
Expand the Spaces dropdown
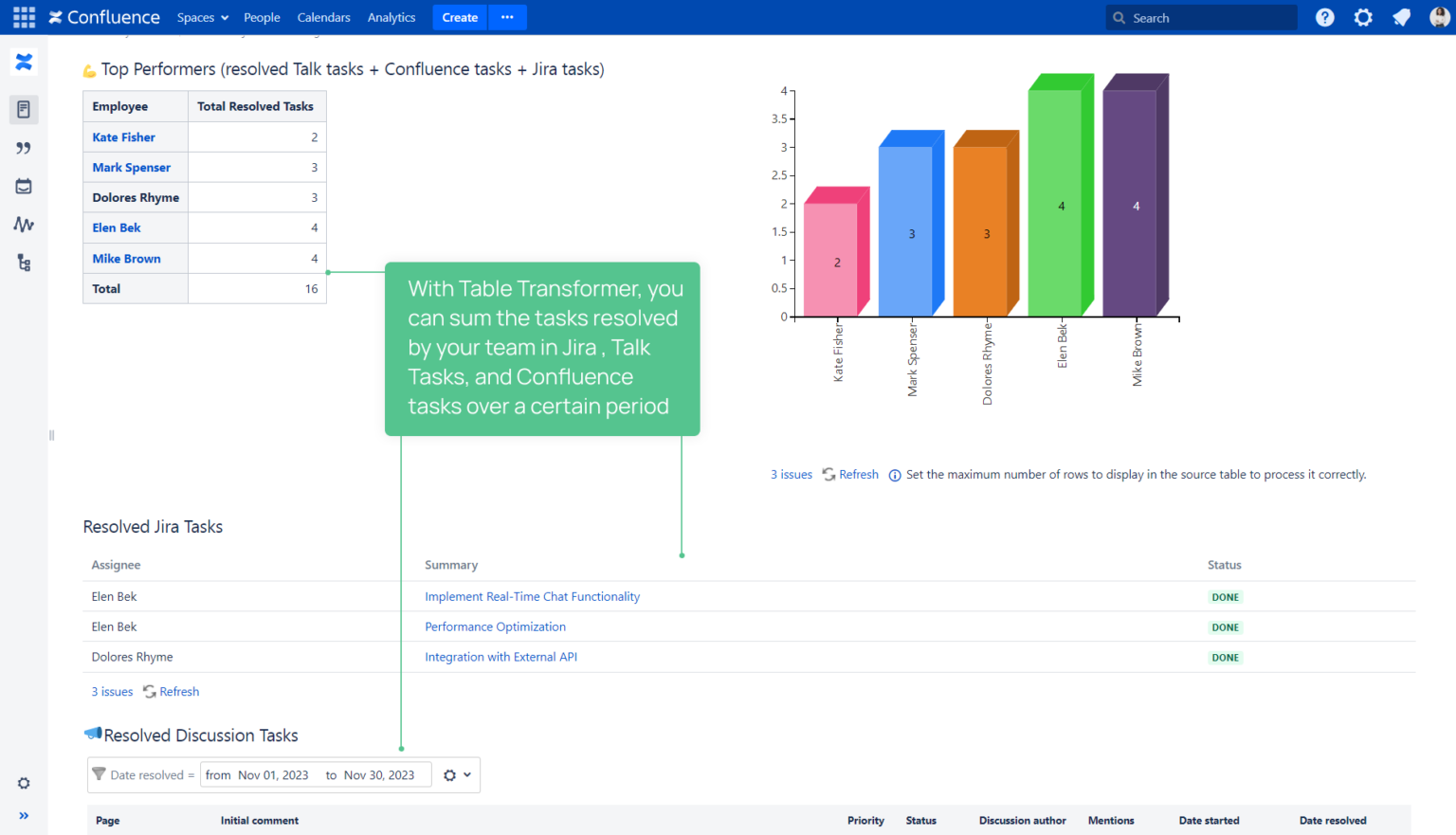(202, 17)
